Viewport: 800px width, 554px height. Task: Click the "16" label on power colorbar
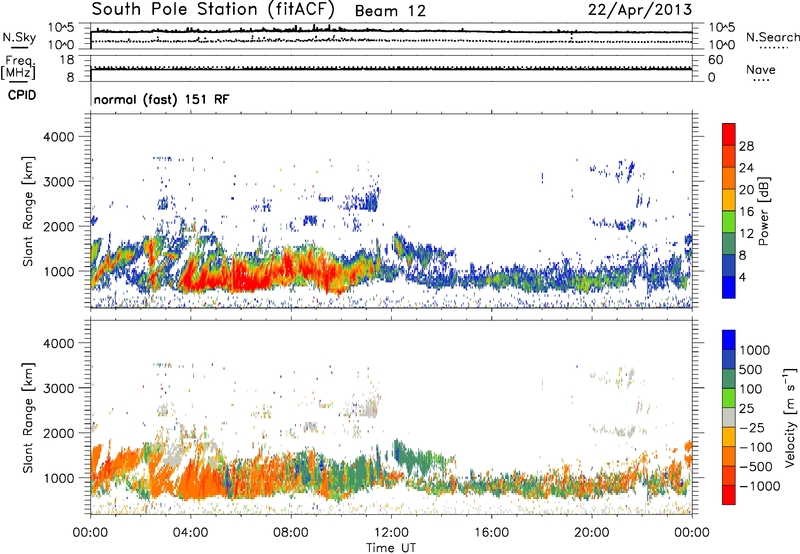(746, 212)
